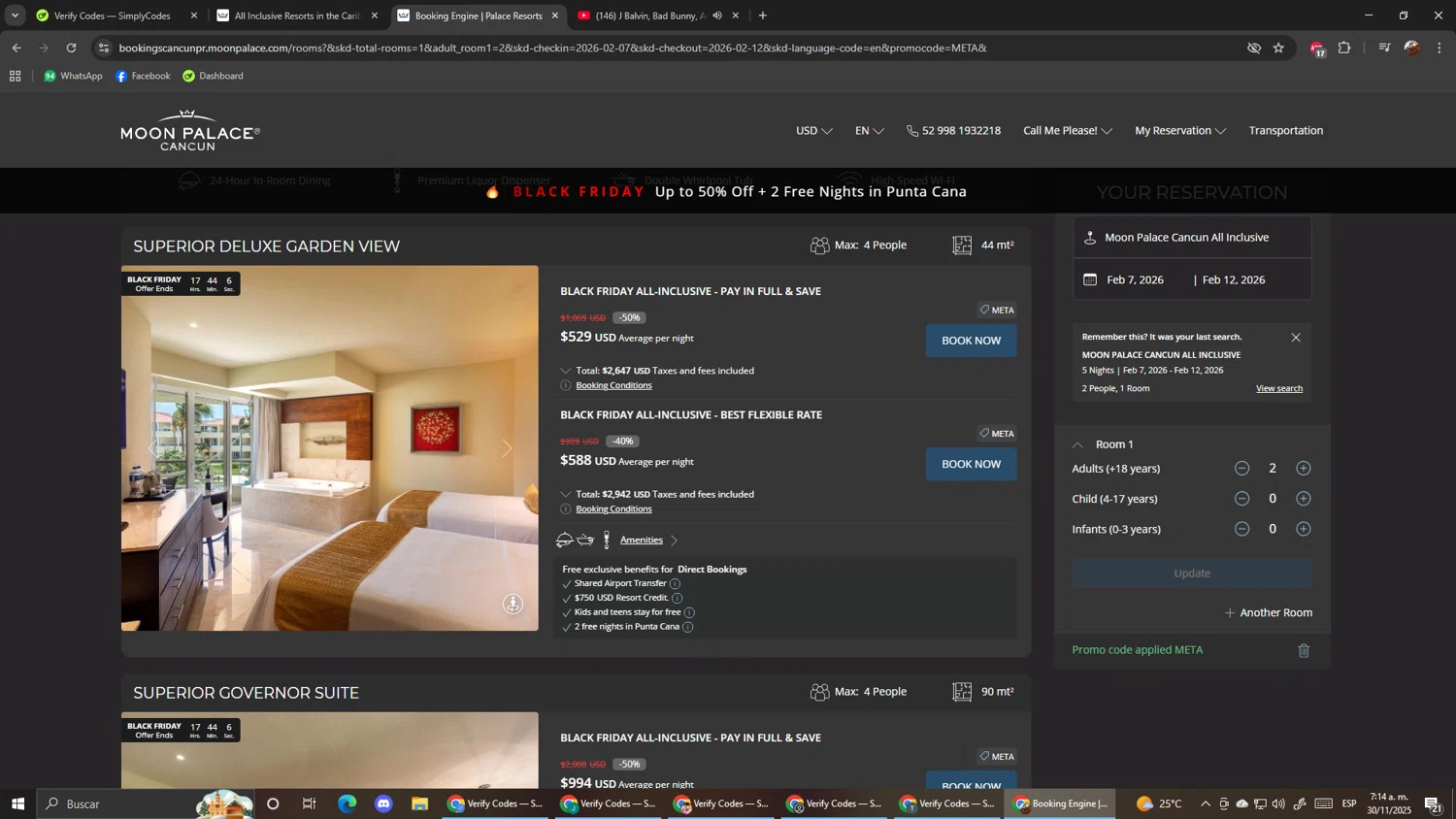The width and height of the screenshot is (1456, 819).
Task: Click the Feb 7, 2026 check-in date
Action: click(1135, 279)
